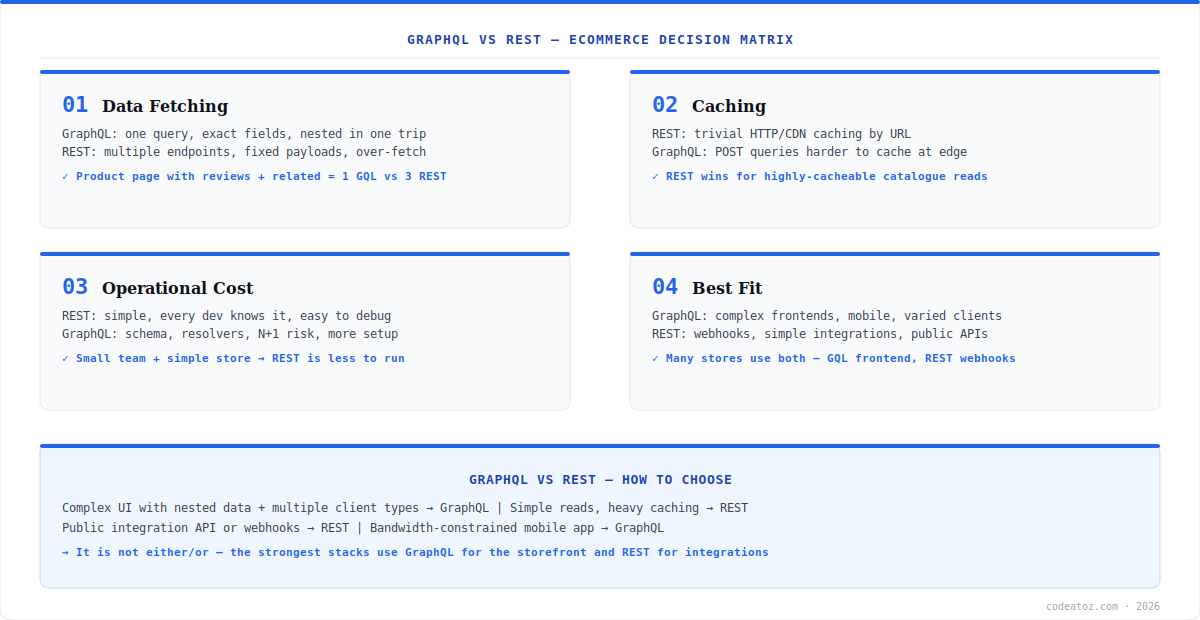This screenshot has width=1200, height=620.
Task: Click the title GRAPHQL VS REST — ECOMMERCE DECISION MATRIX
Action: click(600, 40)
